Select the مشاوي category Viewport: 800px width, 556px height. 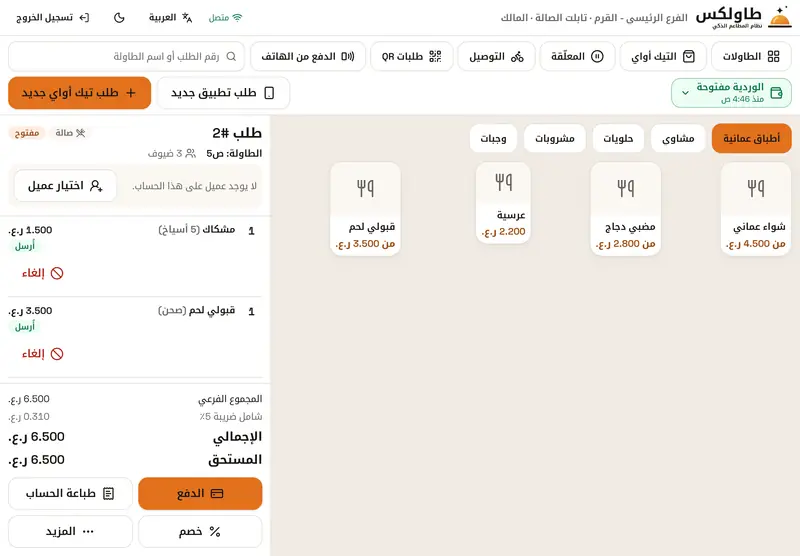tap(678, 138)
